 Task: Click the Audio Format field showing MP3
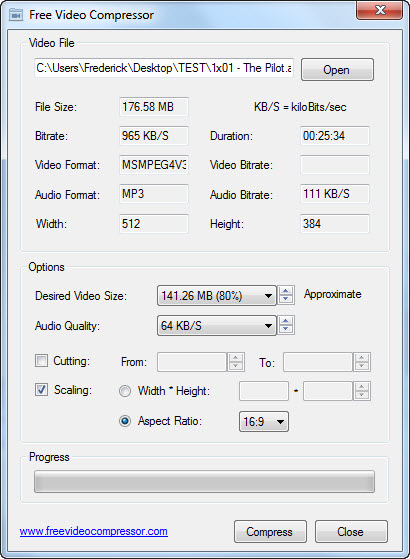154,194
